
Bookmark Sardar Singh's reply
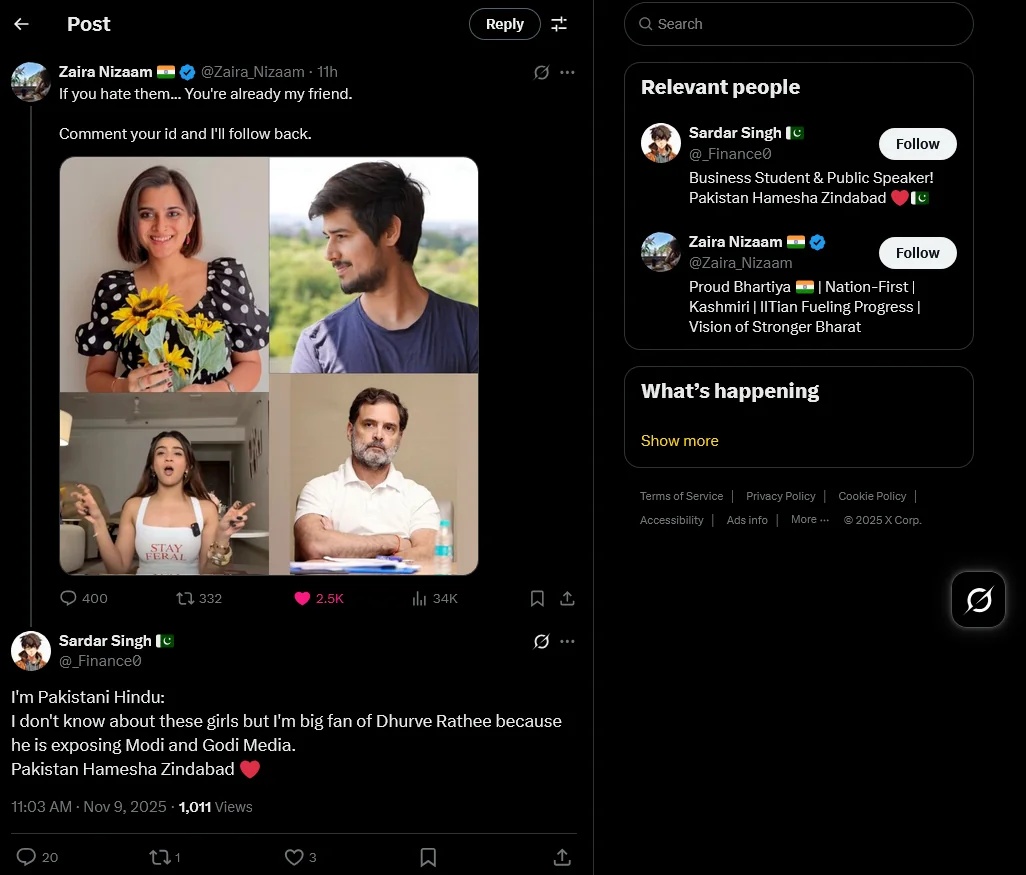429,857
